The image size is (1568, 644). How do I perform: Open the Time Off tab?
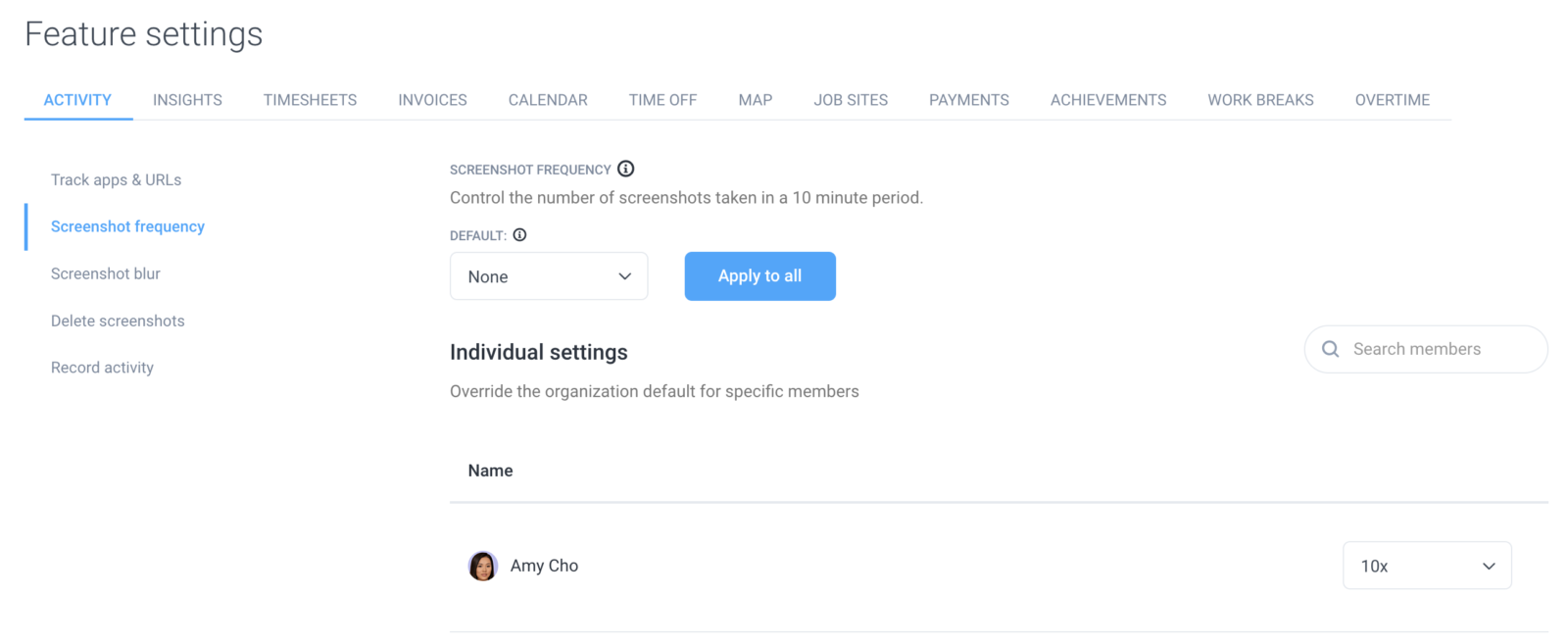pos(662,100)
